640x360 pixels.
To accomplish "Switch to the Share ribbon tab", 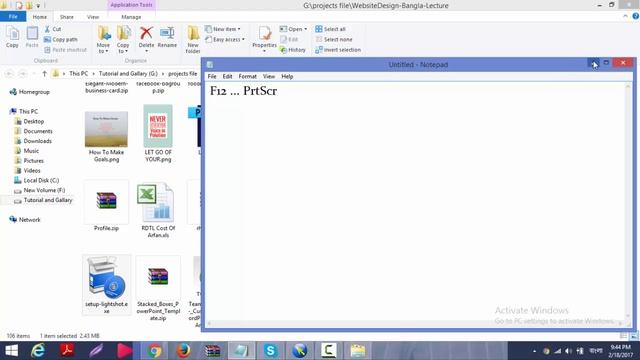I will (x=67, y=17).
